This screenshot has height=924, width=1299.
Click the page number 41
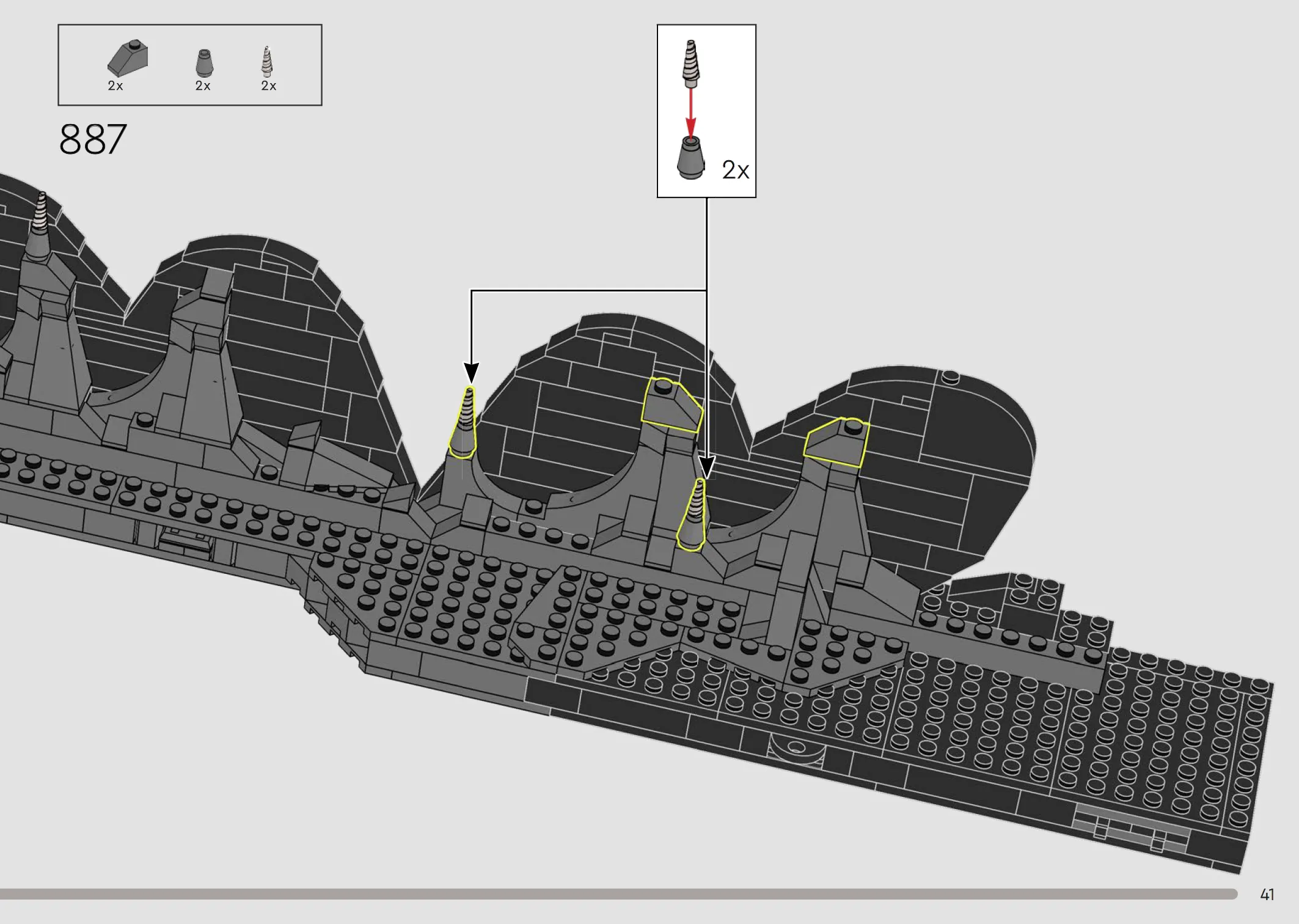point(1267,895)
